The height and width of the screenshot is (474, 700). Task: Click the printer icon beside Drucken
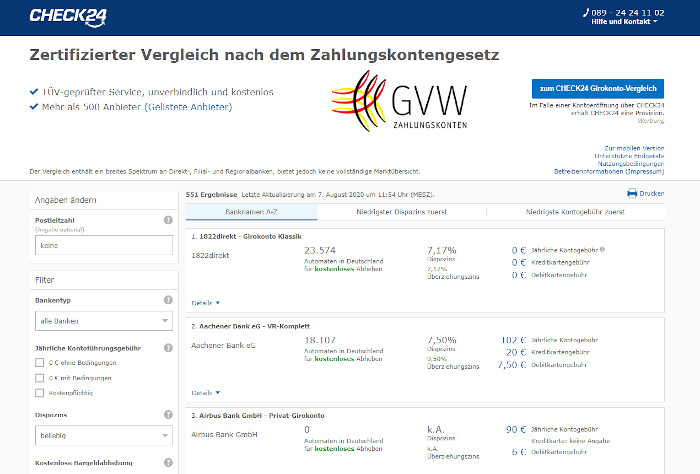(632, 193)
